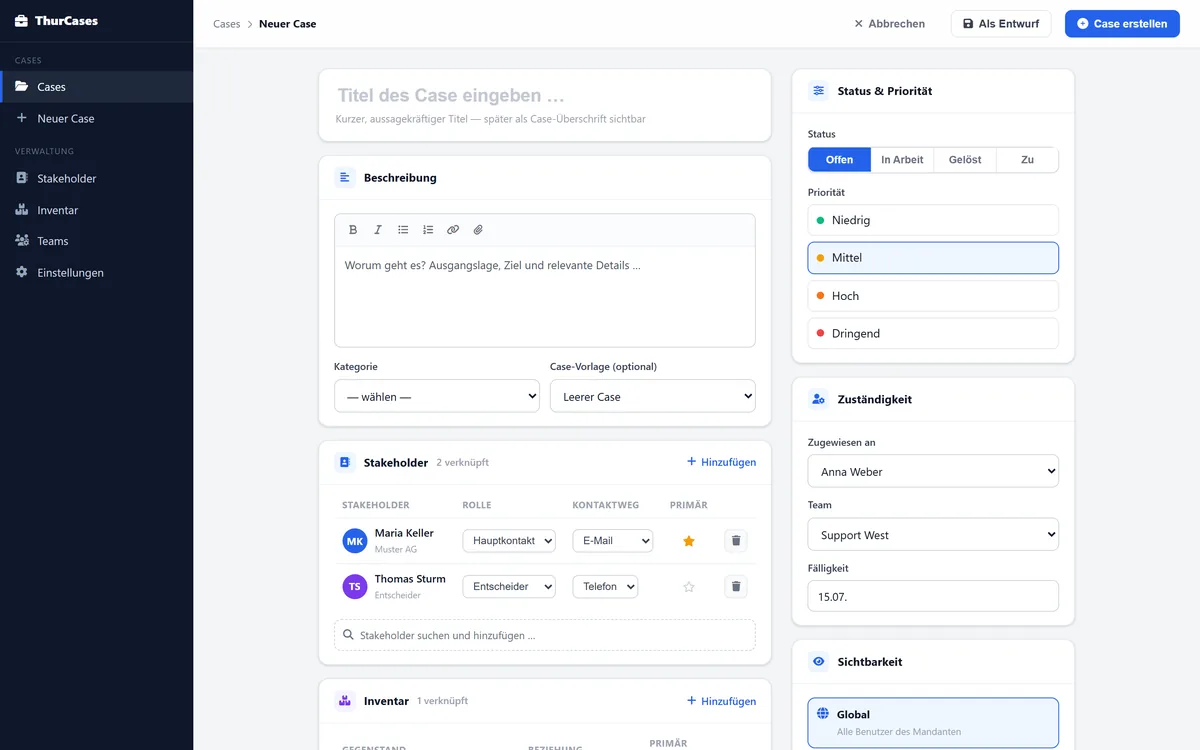1200x750 pixels.
Task: Set status to Gelöst
Action: (x=965, y=160)
